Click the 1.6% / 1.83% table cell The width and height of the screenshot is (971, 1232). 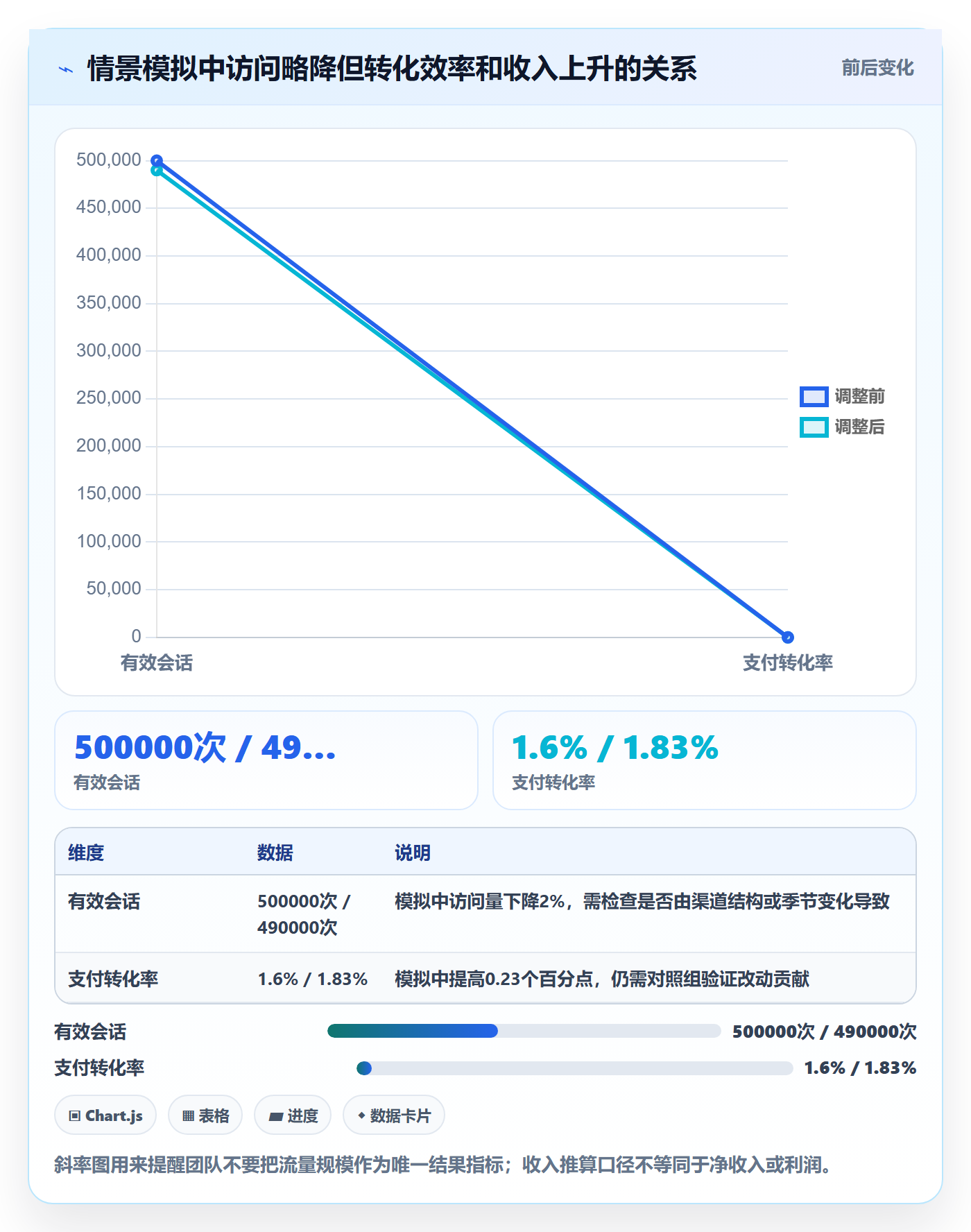click(x=313, y=979)
